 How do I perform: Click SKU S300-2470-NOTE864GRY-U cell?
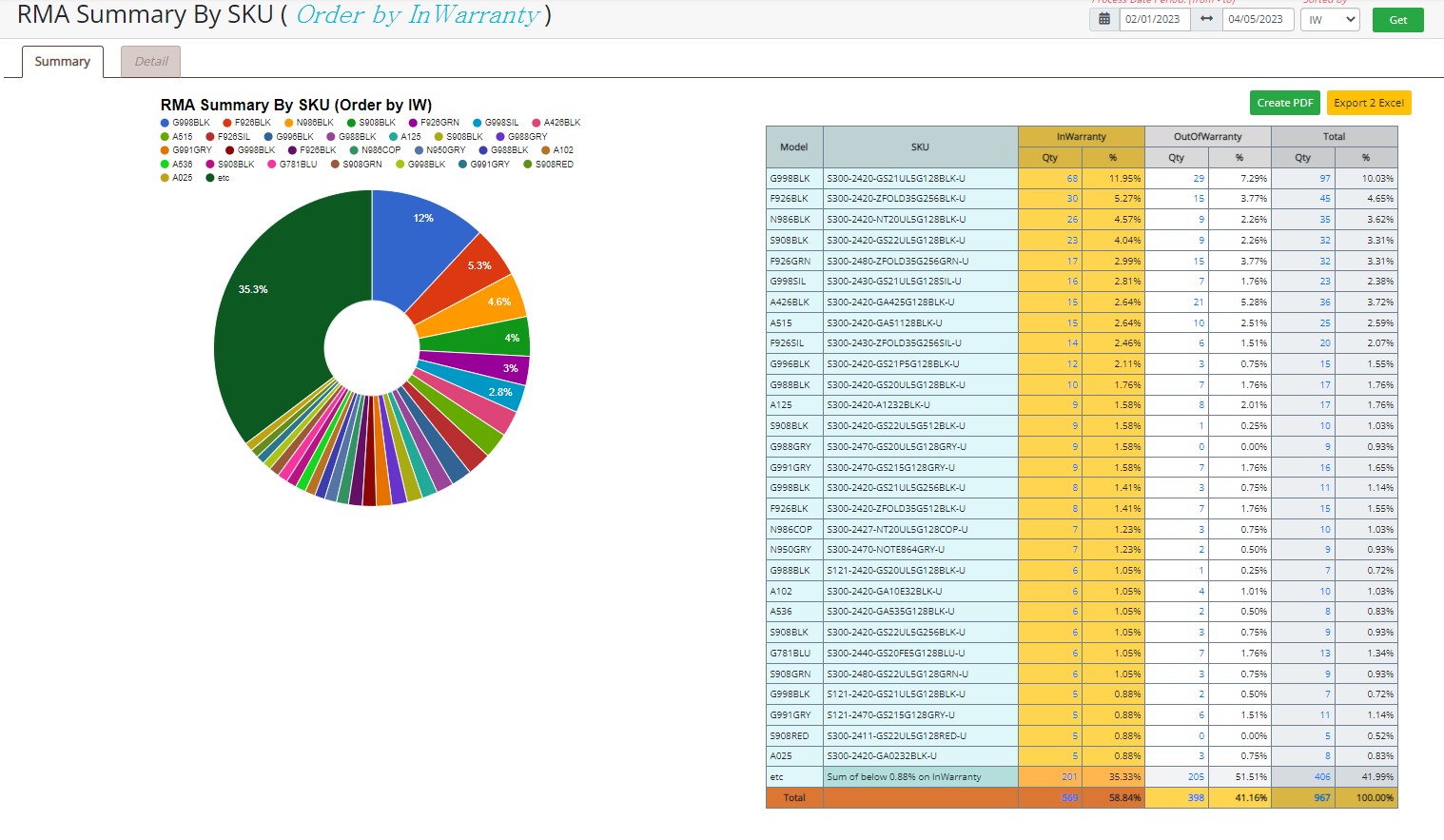click(920, 550)
